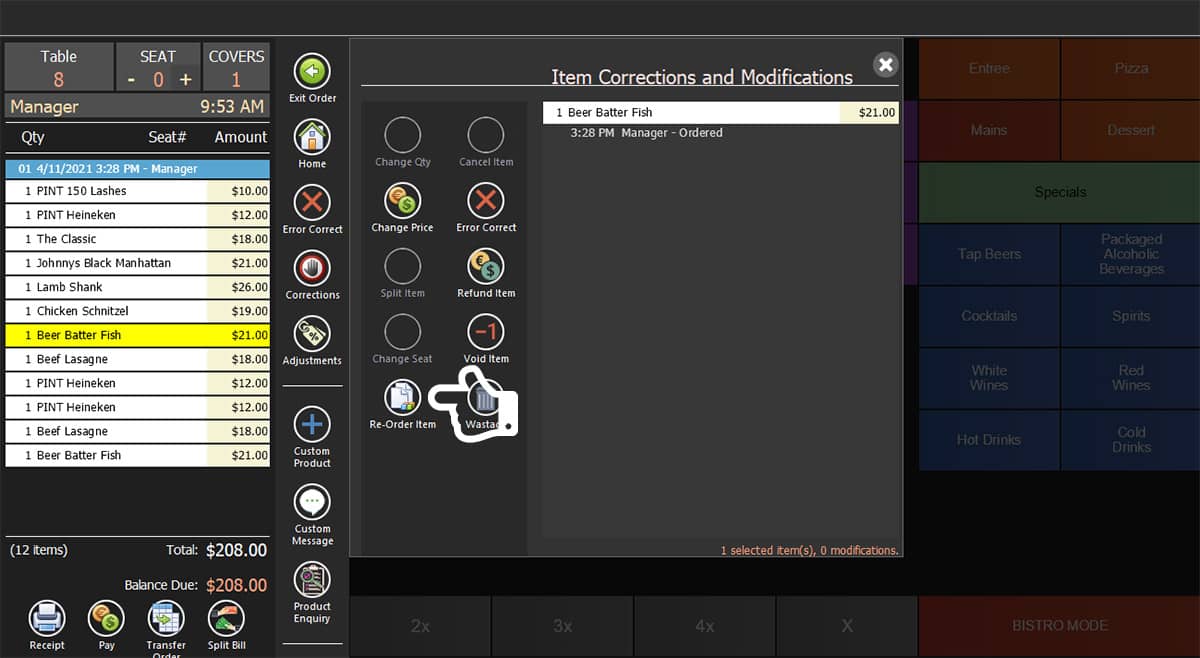Open Corrections hand icon in sidebar
Screen dimensions: 1200x658
312,270
